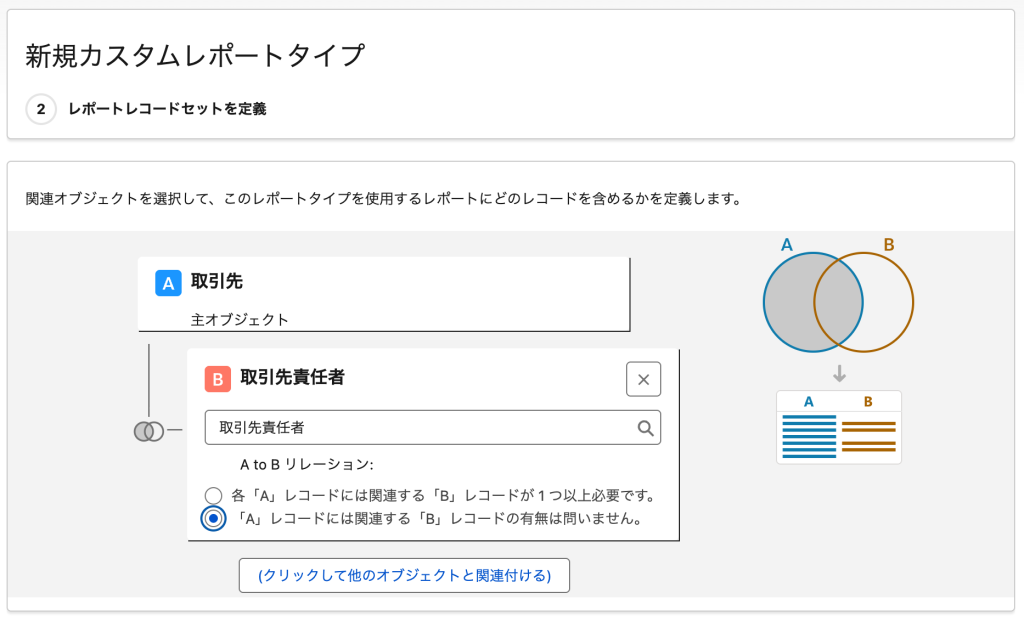Click the blue A column lines in the result preview
The width and height of the screenshot is (1024, 644).
point(808,438)
